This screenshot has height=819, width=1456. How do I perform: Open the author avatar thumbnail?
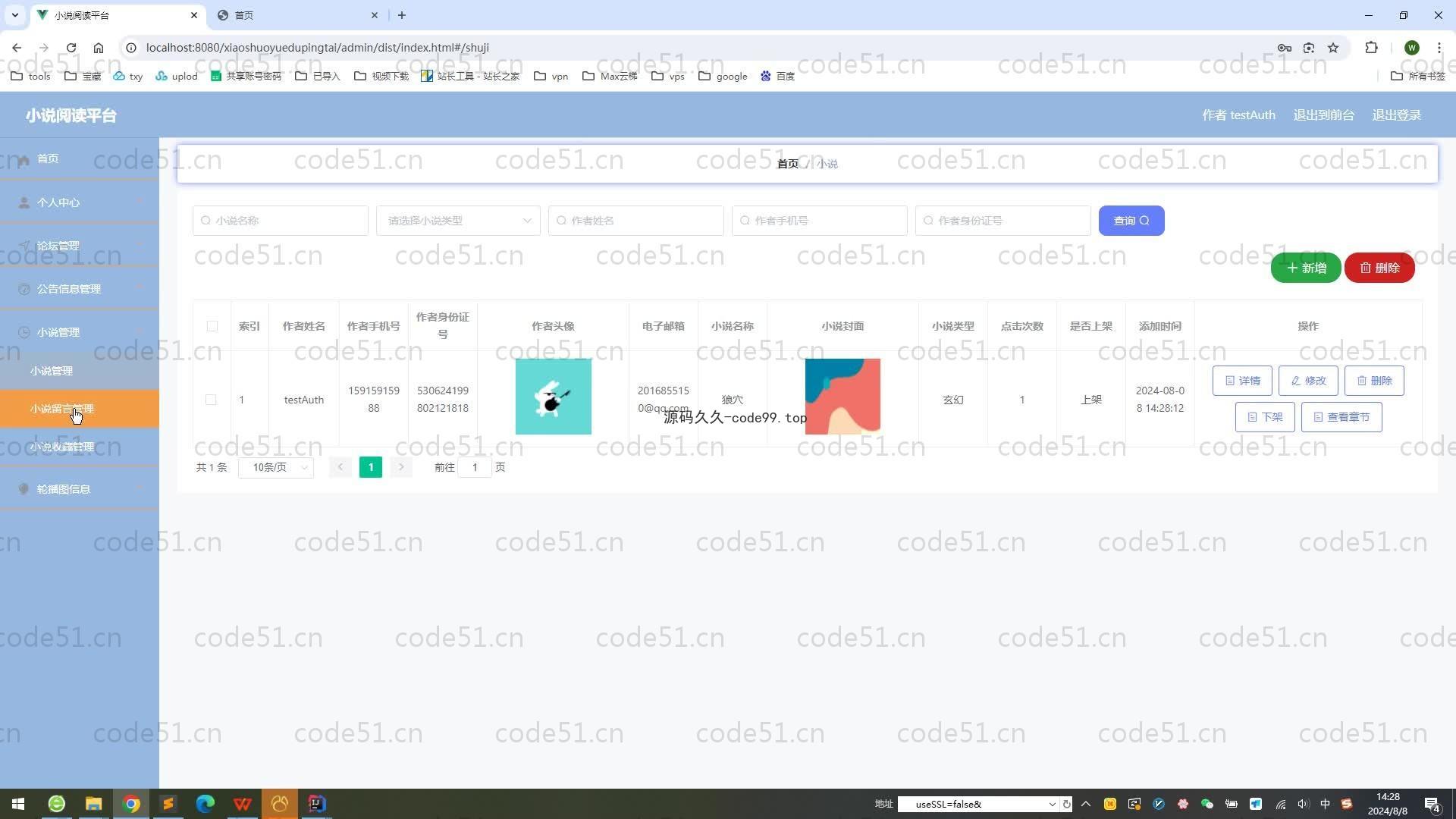[x=554, y=397]
